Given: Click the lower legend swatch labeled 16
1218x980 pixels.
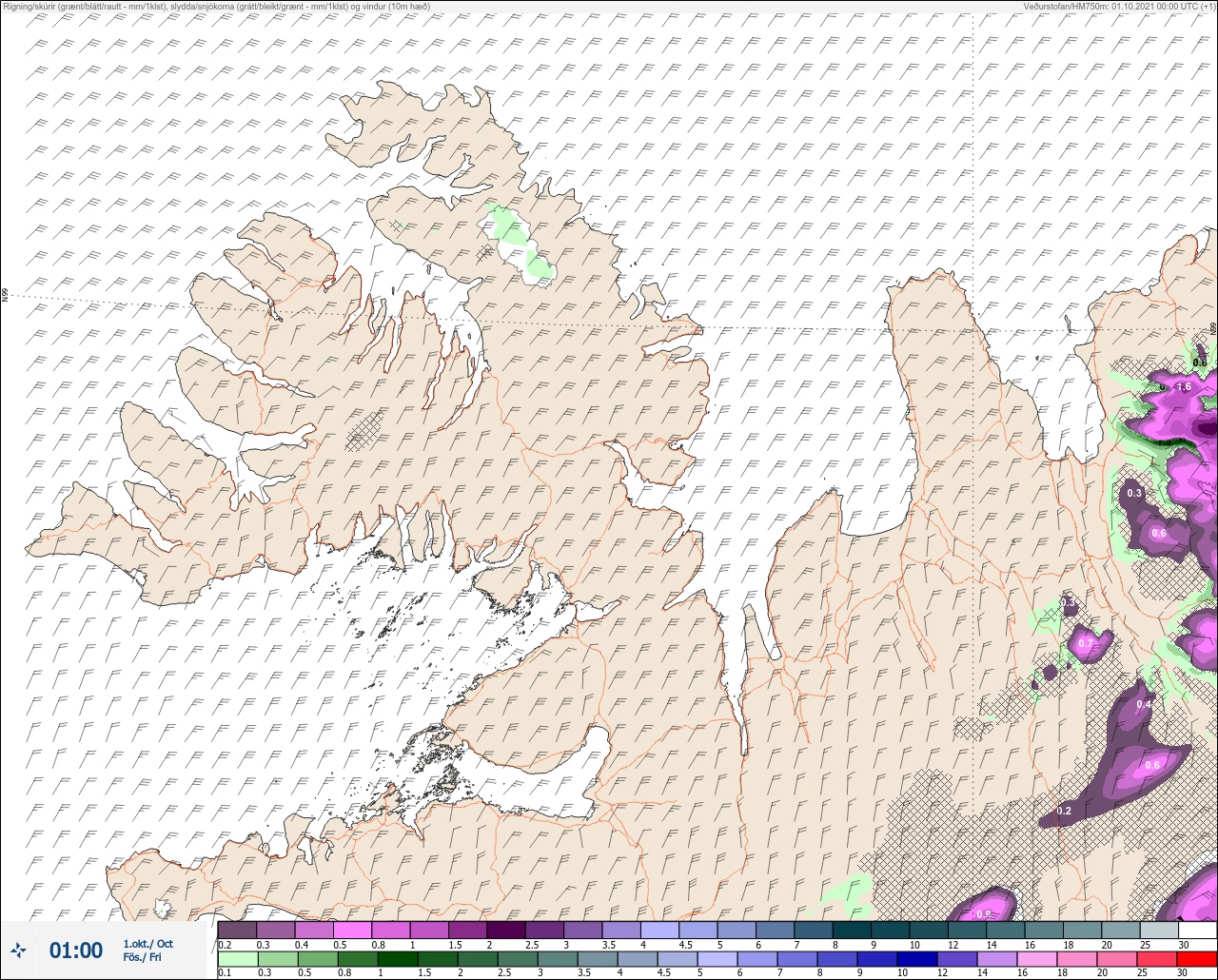Looking at the screenshot, I should pos(1037,958).
